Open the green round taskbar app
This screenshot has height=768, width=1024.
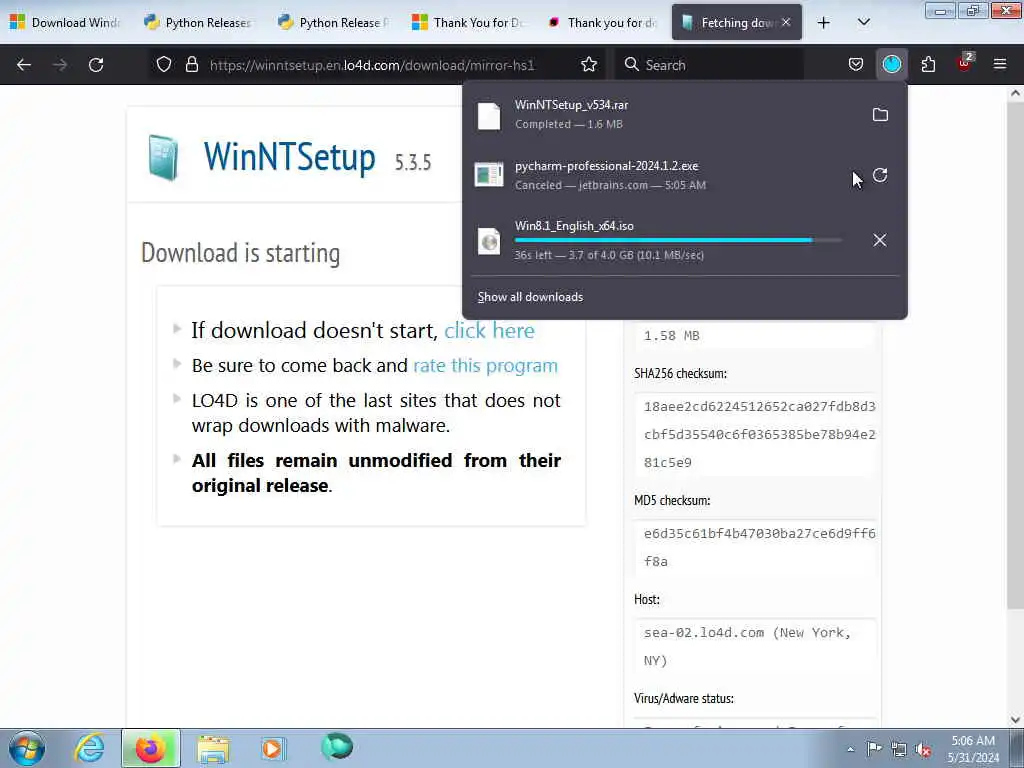click(x=337, y=746)
